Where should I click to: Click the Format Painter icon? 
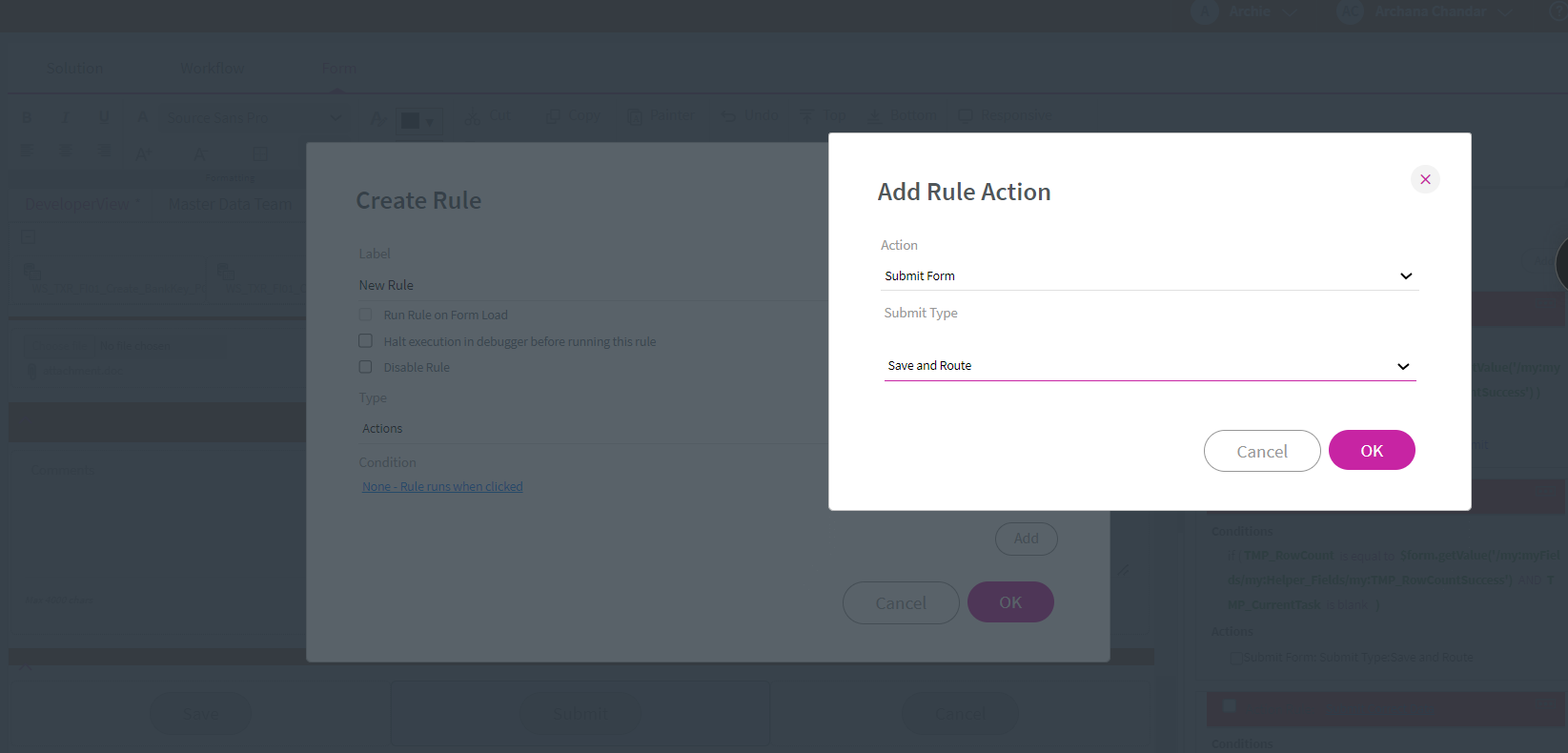tap(661, 116)
